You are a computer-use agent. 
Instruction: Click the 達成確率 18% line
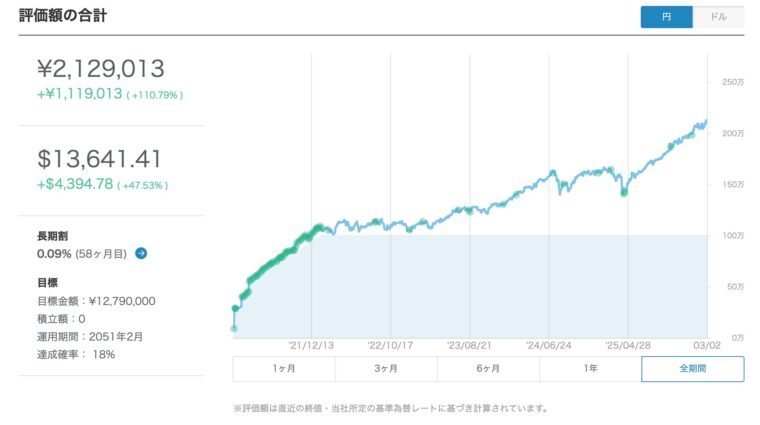[76, 355]
